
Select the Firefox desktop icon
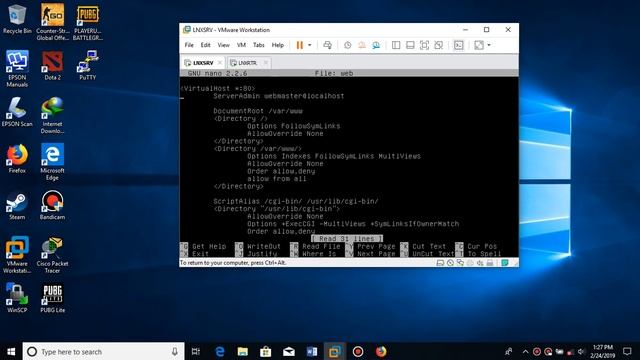pos(17,158)
